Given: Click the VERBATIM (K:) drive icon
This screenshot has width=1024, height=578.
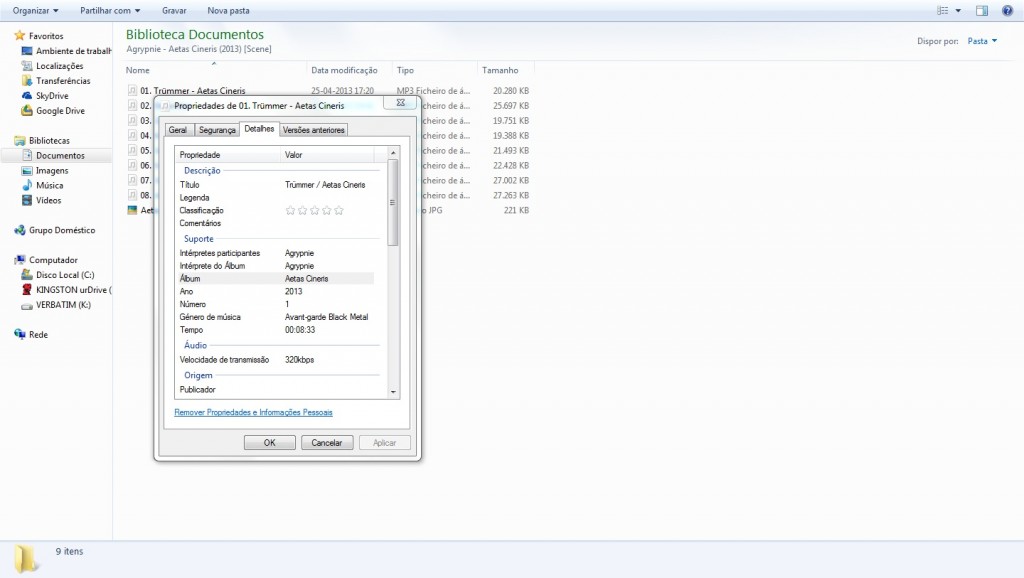Looking at the screenshot, I should click(27, 305).
